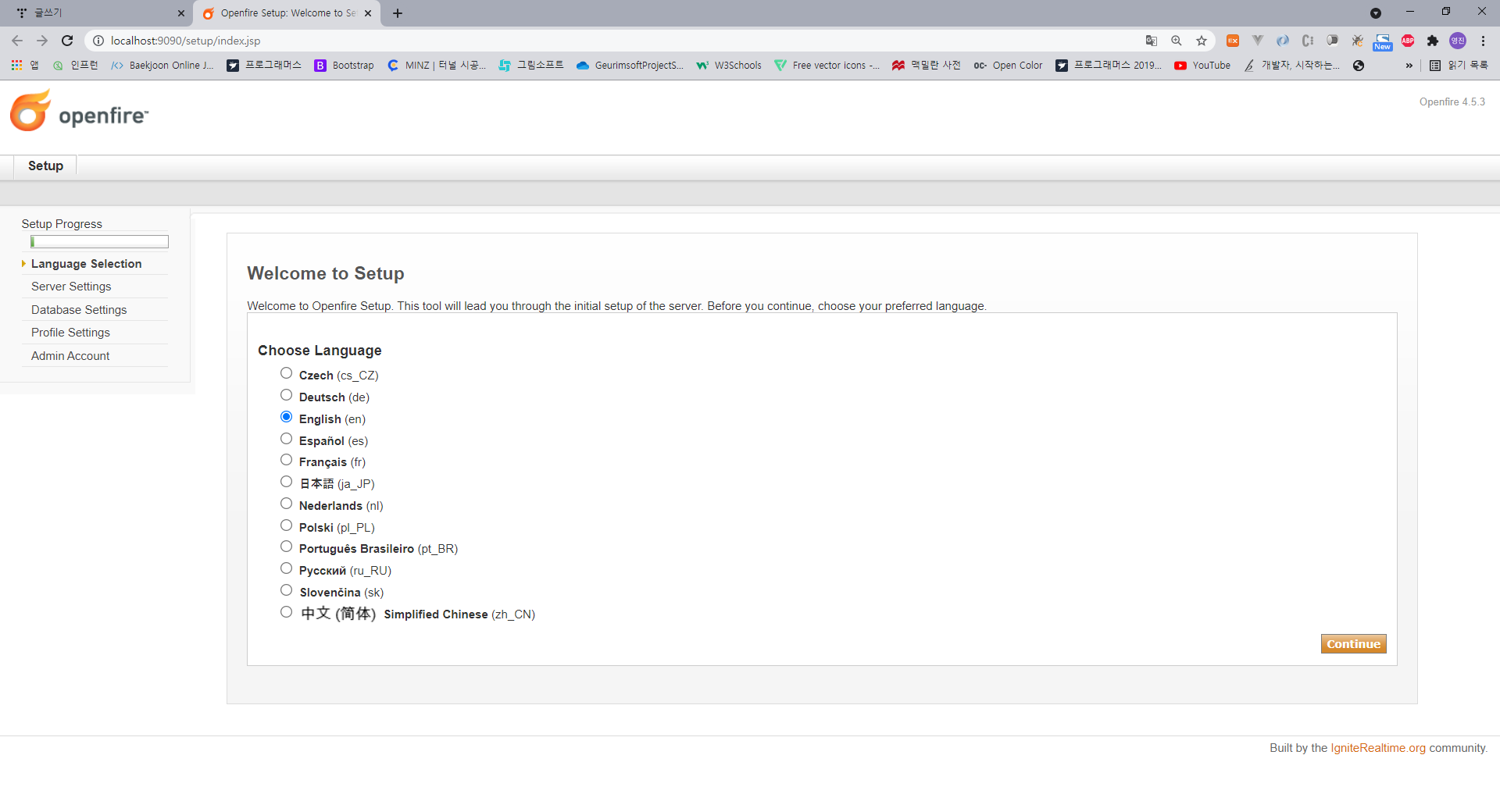Open the grey V-shaped extension icon
Screen dimensions: 1500x812
point(1258,41)
